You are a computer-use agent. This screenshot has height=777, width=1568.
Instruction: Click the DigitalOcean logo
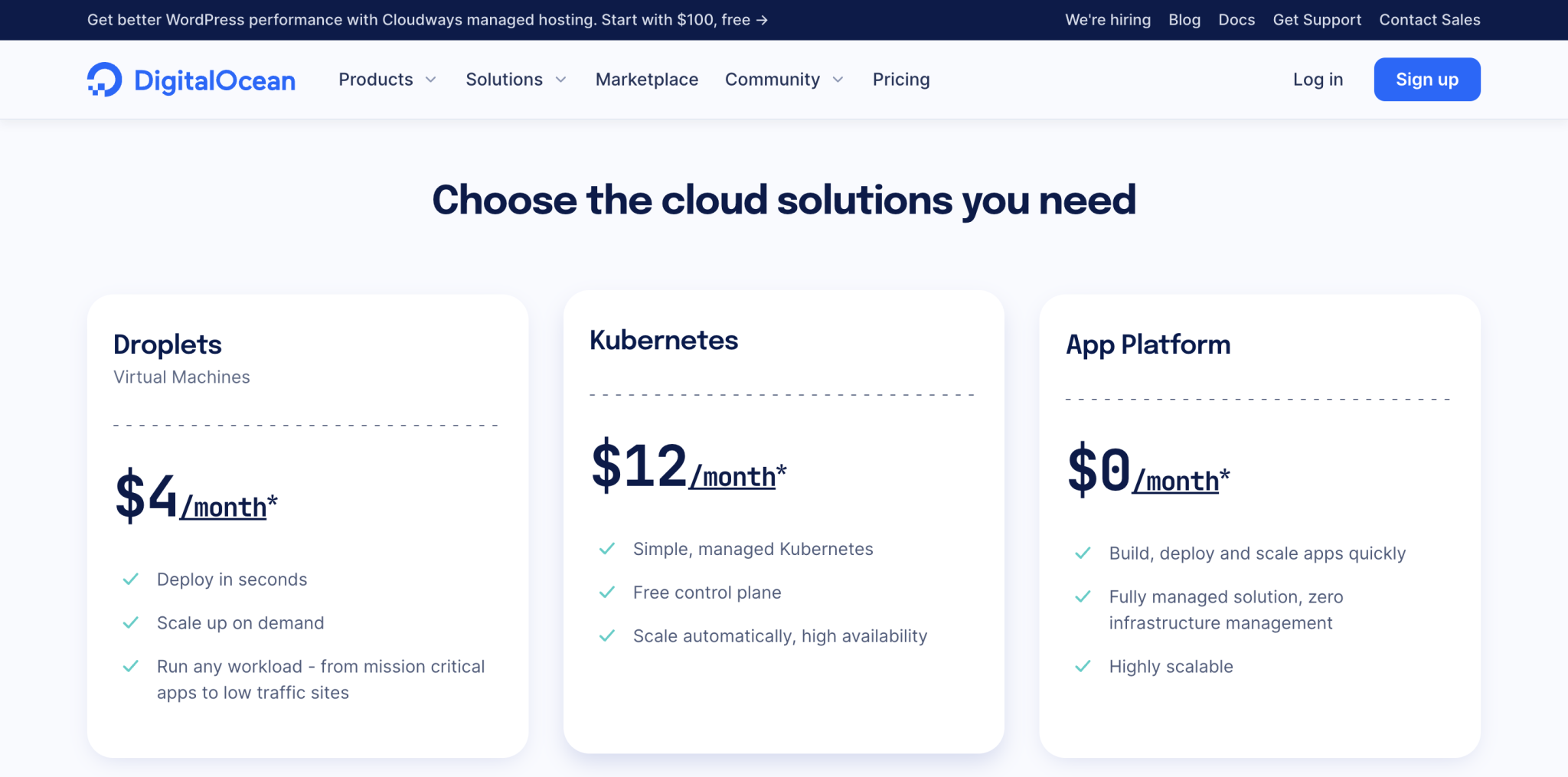191,79
